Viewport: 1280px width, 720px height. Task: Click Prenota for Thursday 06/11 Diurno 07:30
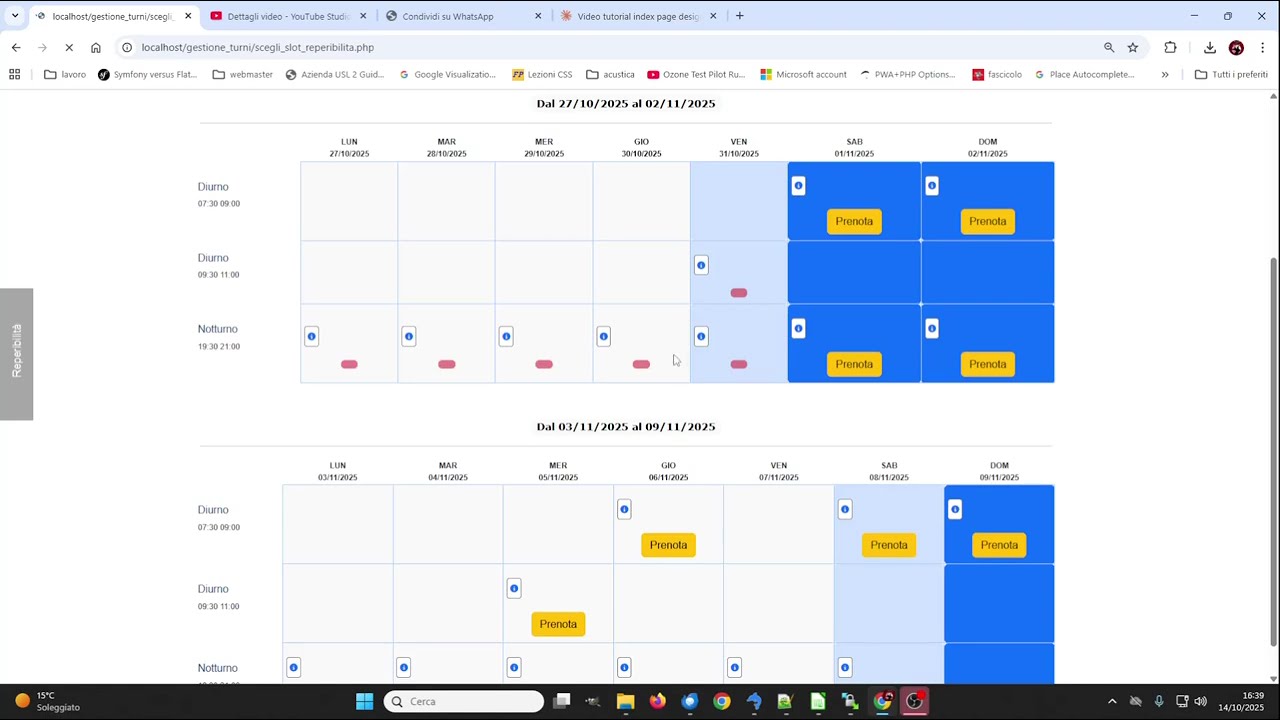pos(668,545)
